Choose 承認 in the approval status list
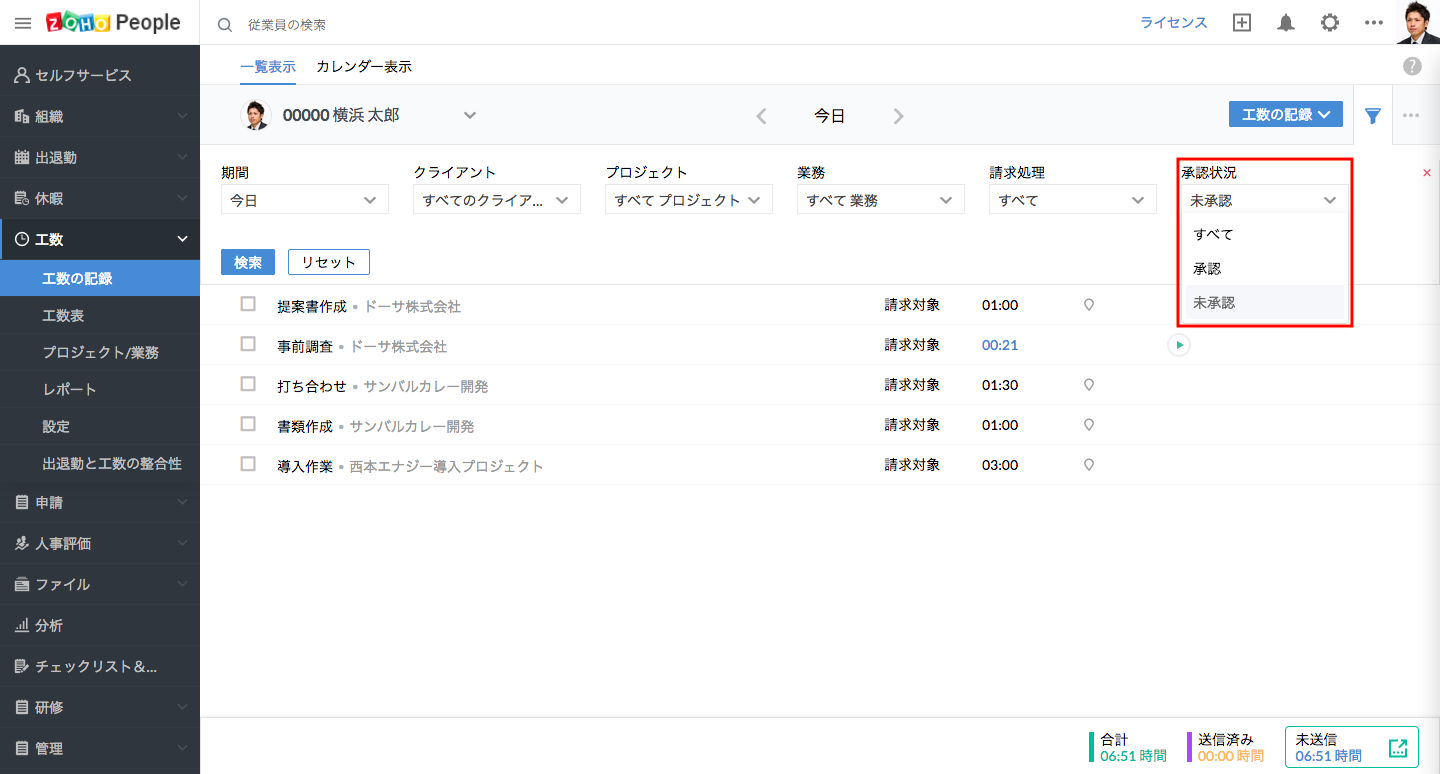Viewport: 1440px width, 774px height. click(x=1207, y=269)
